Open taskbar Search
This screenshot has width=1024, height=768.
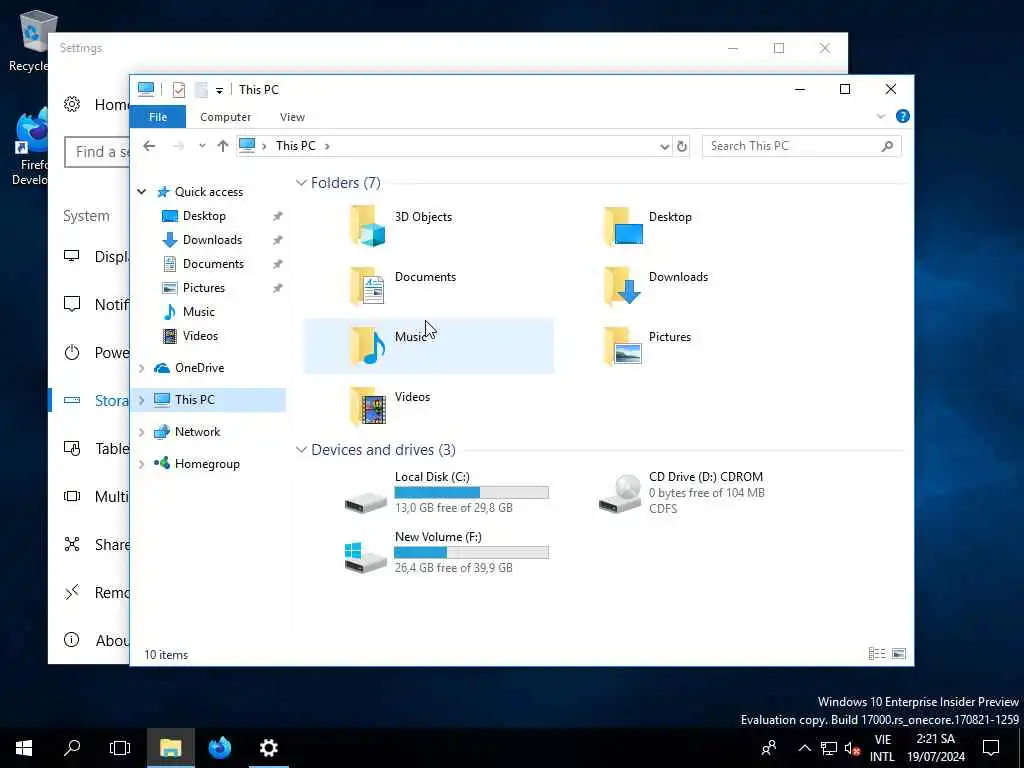tap(72, 748)
